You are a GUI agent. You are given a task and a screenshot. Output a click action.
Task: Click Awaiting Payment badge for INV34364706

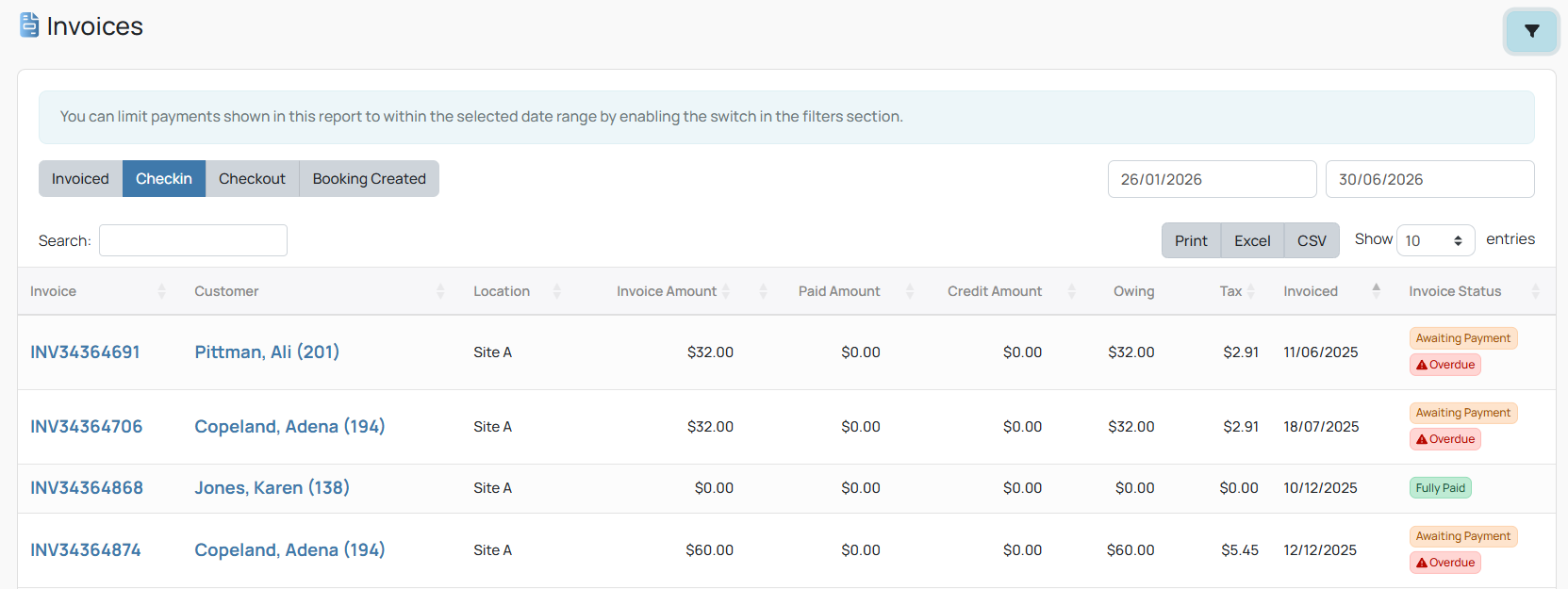click(x=1463, y=413)
